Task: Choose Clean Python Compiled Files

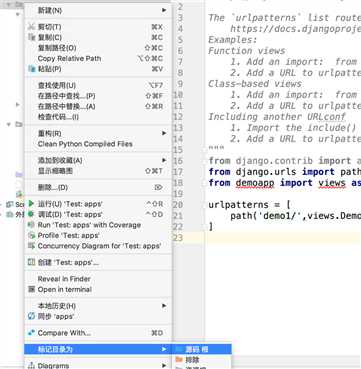Action: pos(85,144)
